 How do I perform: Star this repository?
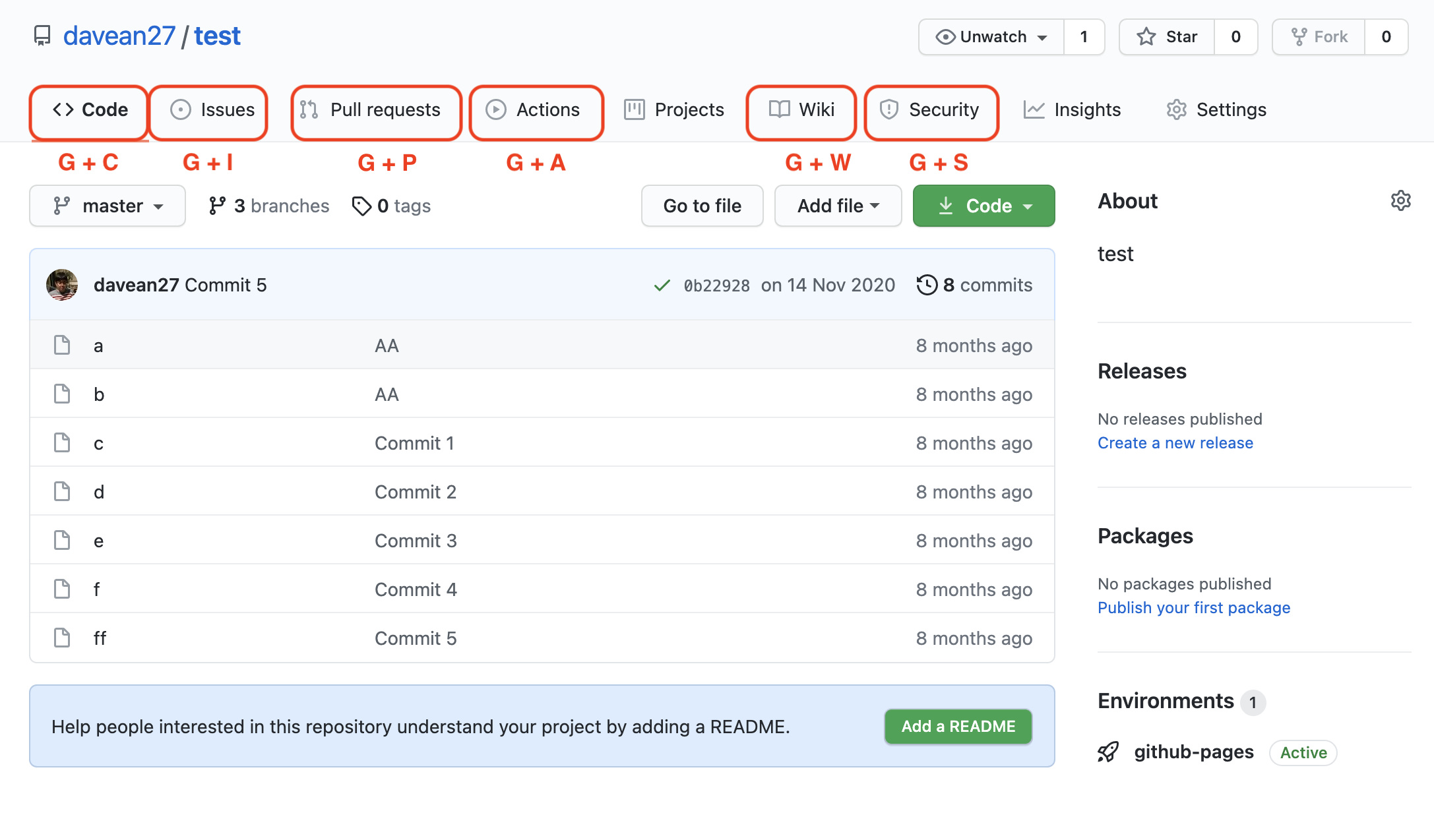pos(1167,37)
